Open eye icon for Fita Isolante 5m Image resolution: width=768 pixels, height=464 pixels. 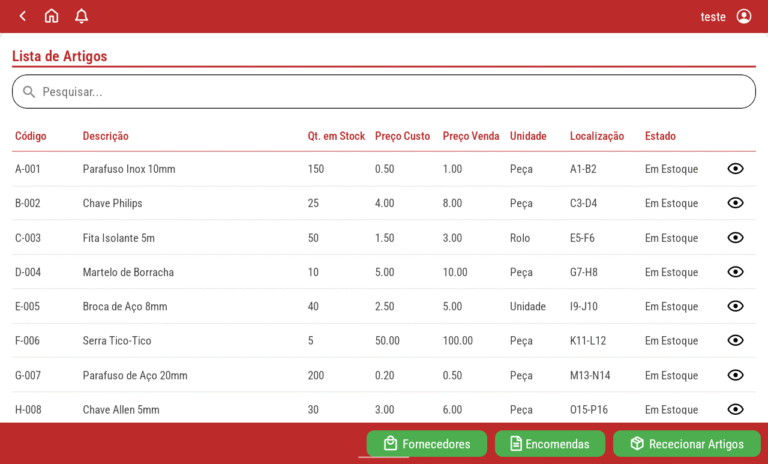coord(735,238)
